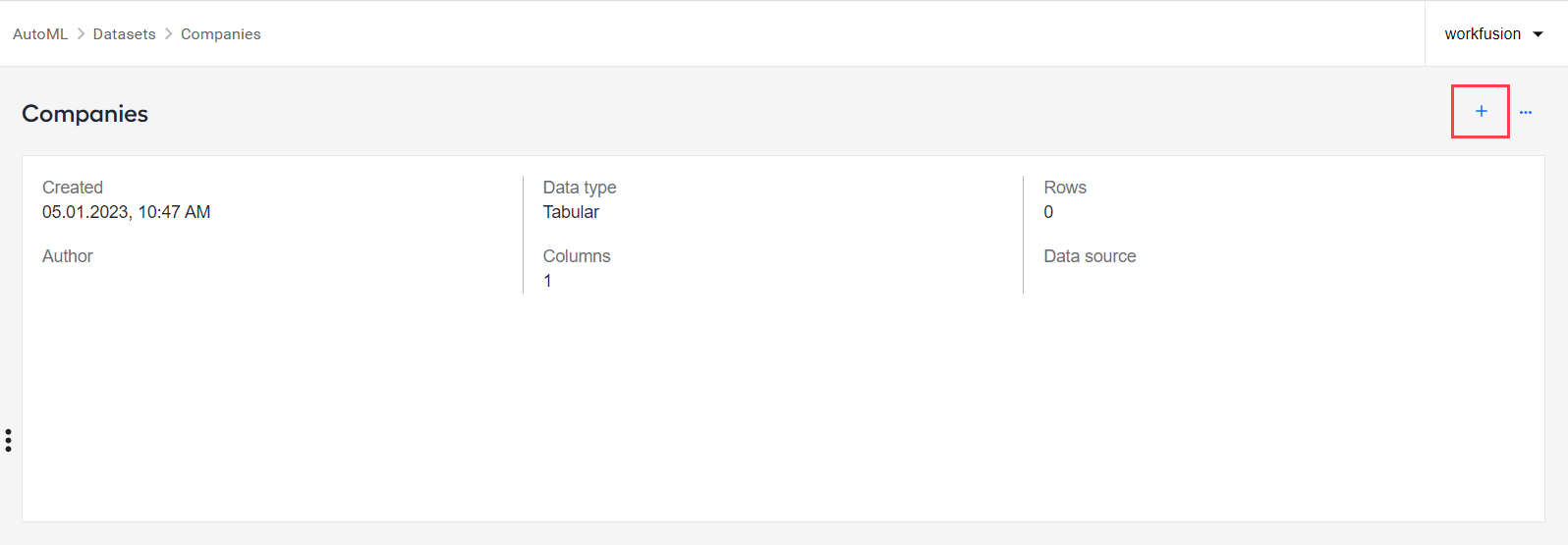1568x545 pixels.
Task: Click the Rows label
Action: point(1065,188)
